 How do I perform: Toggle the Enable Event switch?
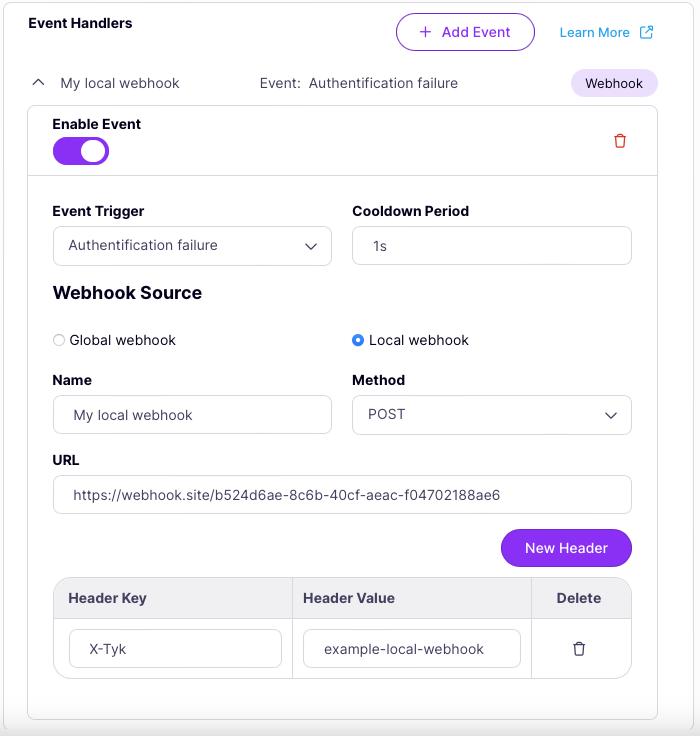pyautogui.click(x=81, y=151)
